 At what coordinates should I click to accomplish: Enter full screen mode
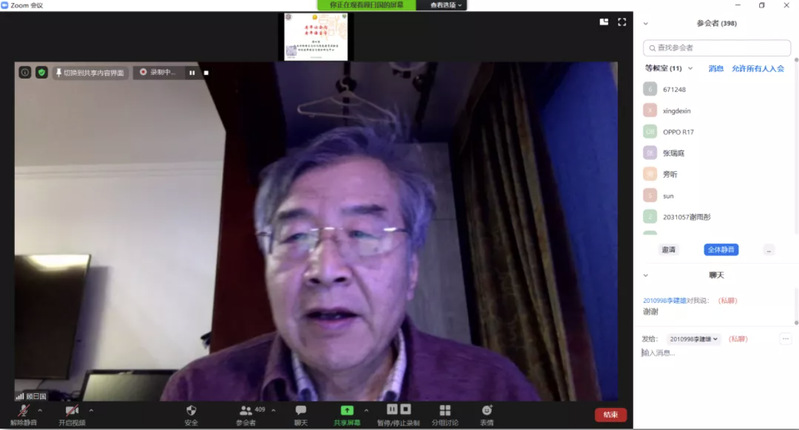(622, 22)
